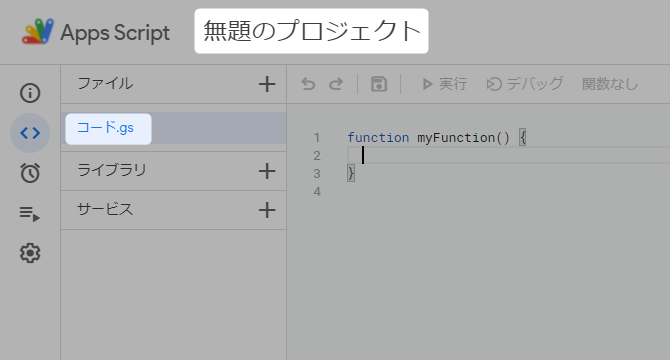The width and height of the screenshot is (670, 360).
Task: Place cursor on code line 2
Action: [x=508, y=155]
